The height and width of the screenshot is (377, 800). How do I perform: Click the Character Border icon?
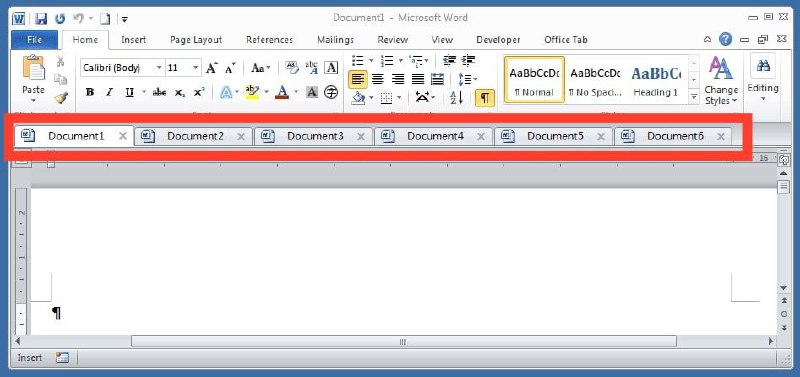[331, 67]
